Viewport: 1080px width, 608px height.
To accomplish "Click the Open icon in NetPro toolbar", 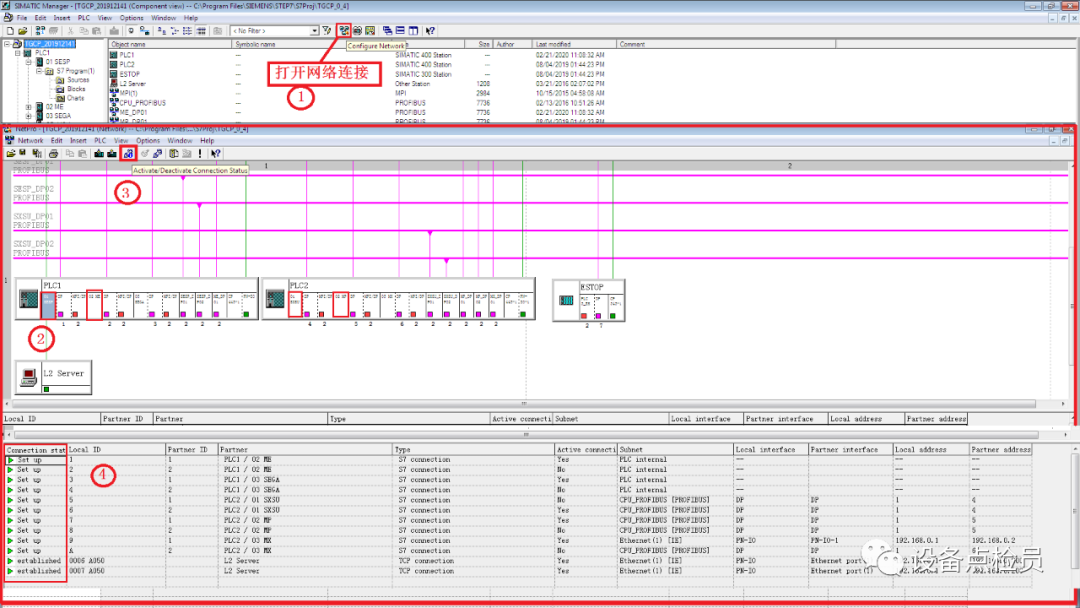I will pos(10,154).
